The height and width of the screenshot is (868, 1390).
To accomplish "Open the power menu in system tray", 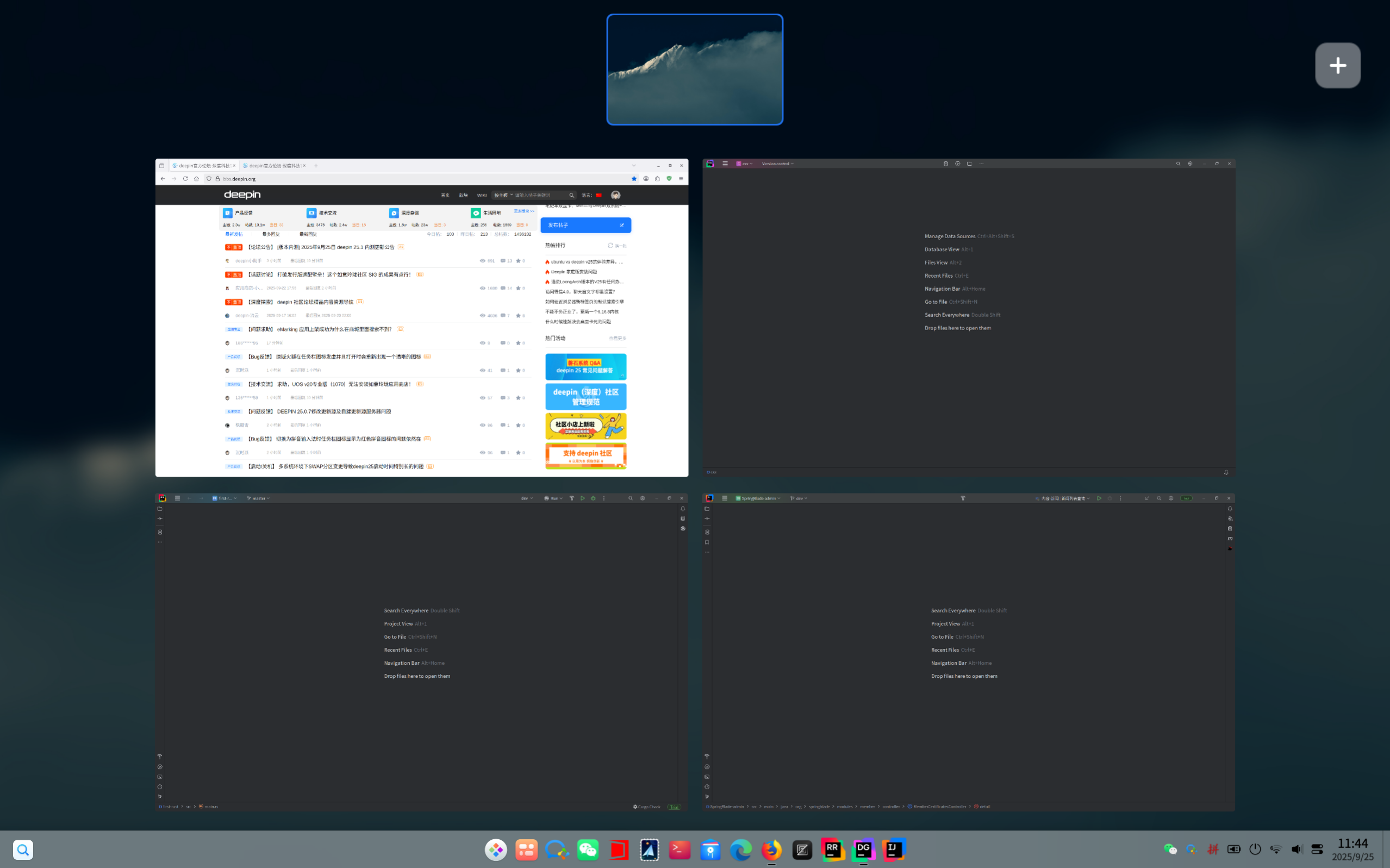I will 1255,849.
